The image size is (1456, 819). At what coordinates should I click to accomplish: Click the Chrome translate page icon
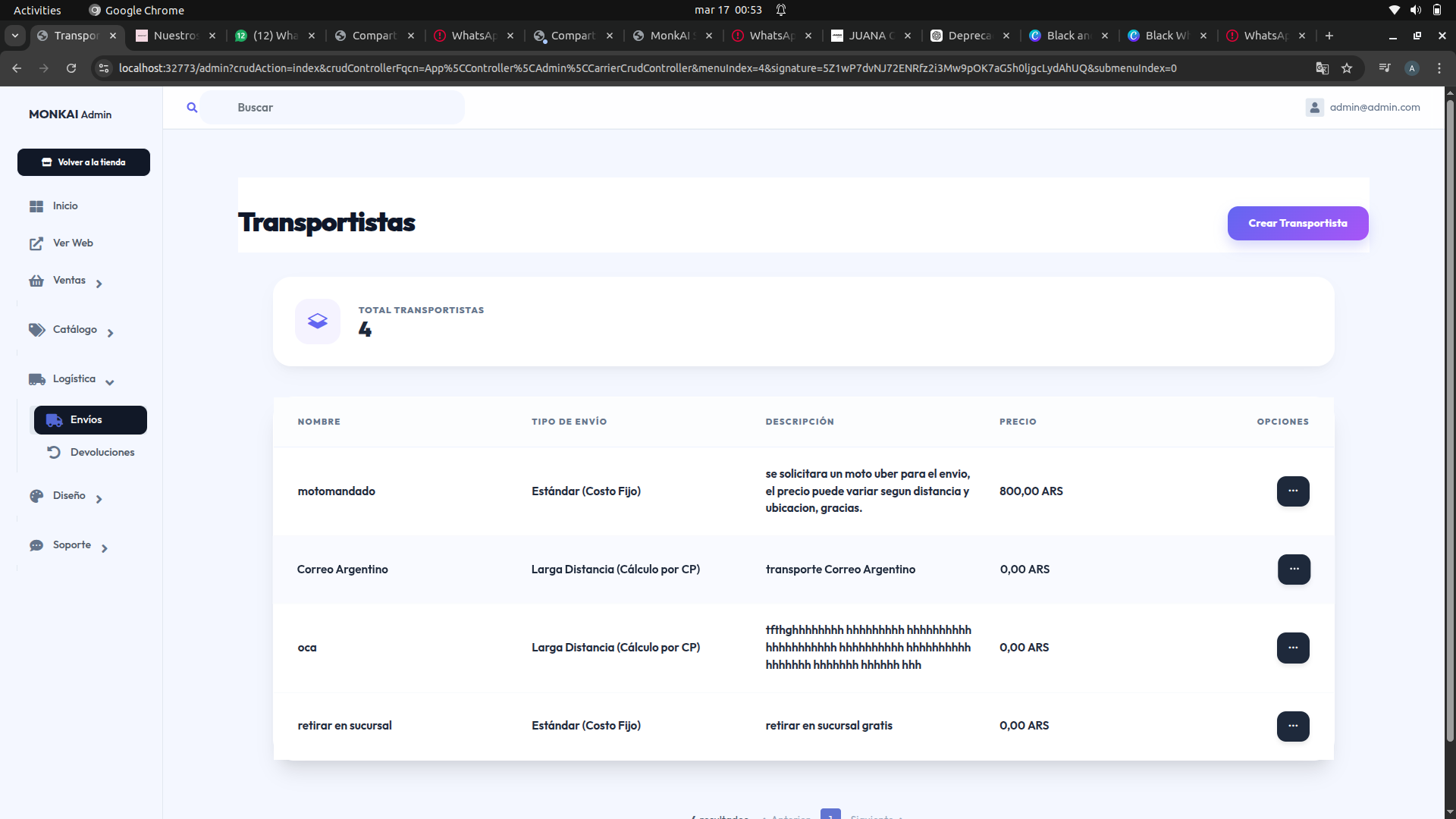pos(1322,68)
